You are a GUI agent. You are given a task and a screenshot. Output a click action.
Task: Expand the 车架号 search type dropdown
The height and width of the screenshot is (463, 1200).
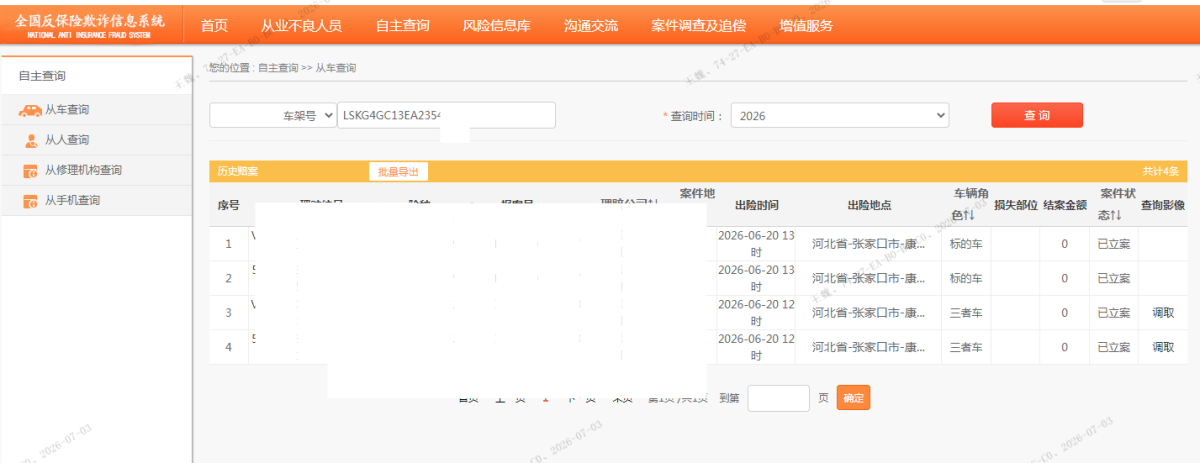pos(273,116)
